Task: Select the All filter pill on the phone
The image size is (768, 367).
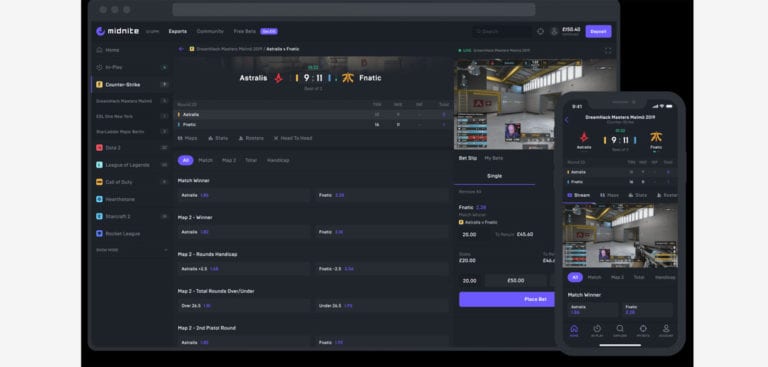Action: pos(575,277)
